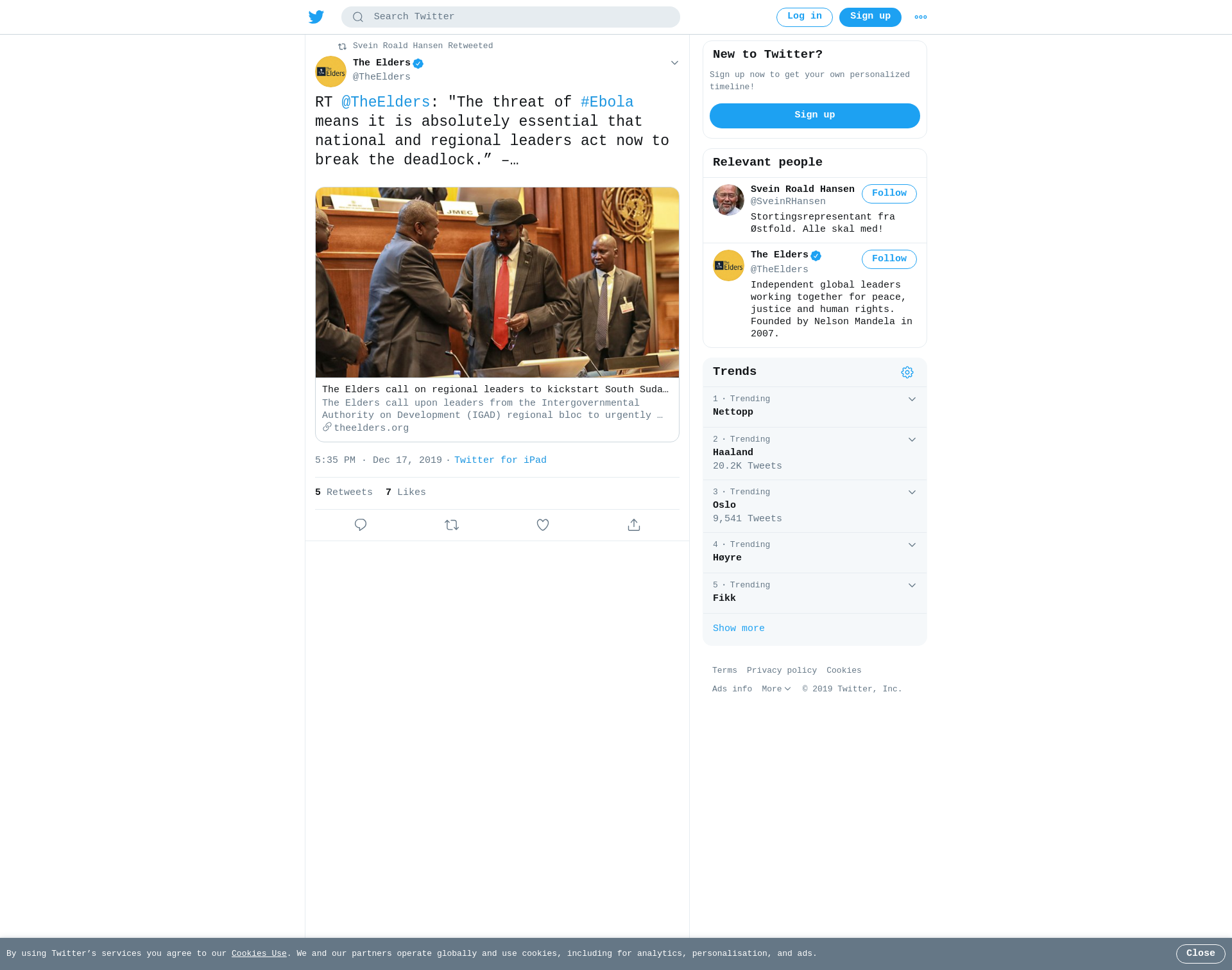Expand options for Haaland trend
1232x970 pixels.
pos(912,440)
